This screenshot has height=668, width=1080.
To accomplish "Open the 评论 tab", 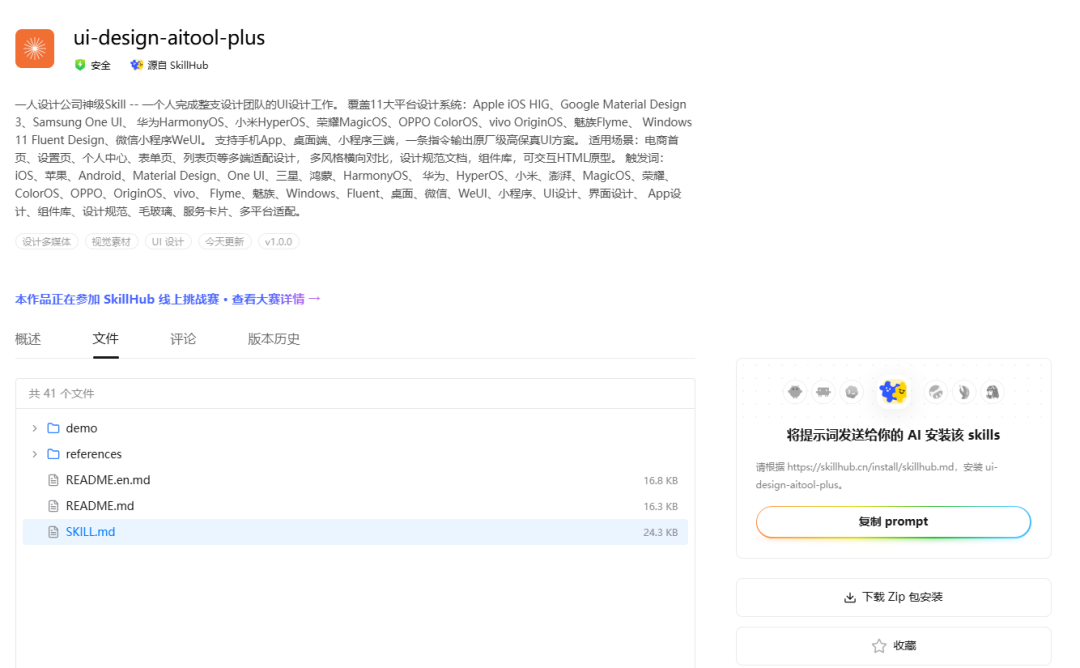I will (183, 339).
